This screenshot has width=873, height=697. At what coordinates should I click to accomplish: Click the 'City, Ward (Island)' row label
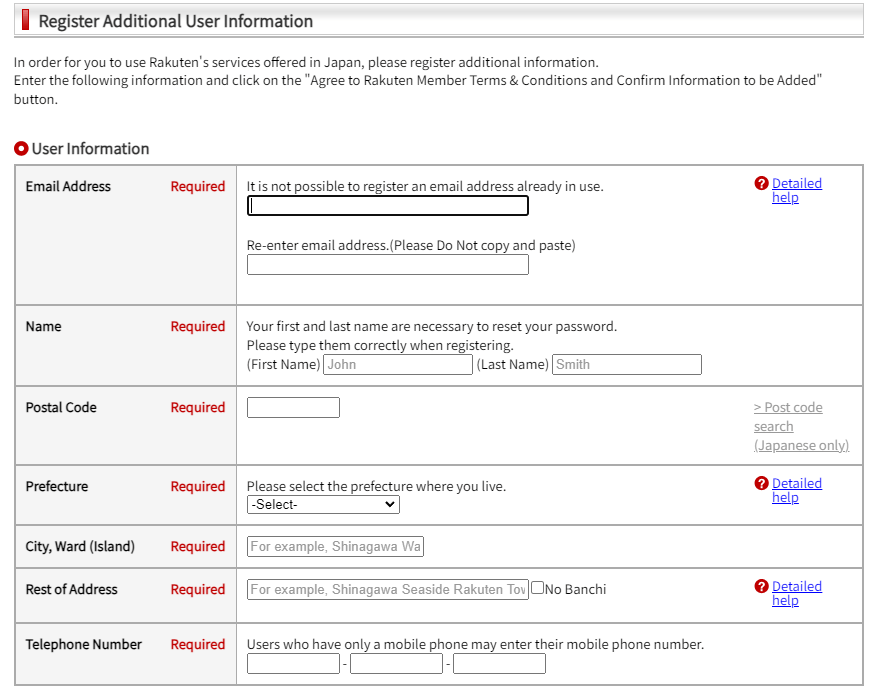pyautogui.click(x=80, y=547)
